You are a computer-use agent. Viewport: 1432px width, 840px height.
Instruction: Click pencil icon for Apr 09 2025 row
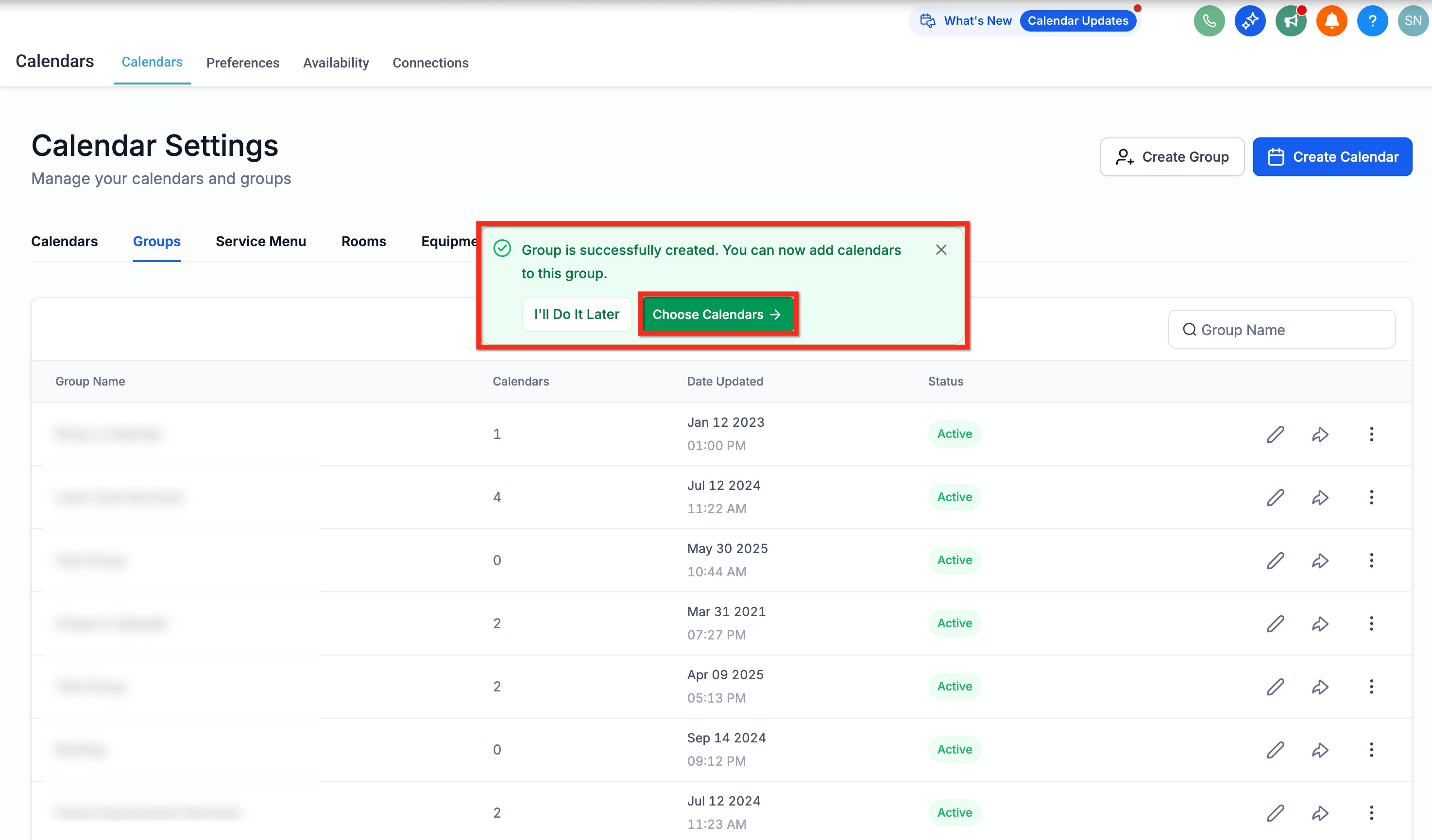tap(1275, 687)
